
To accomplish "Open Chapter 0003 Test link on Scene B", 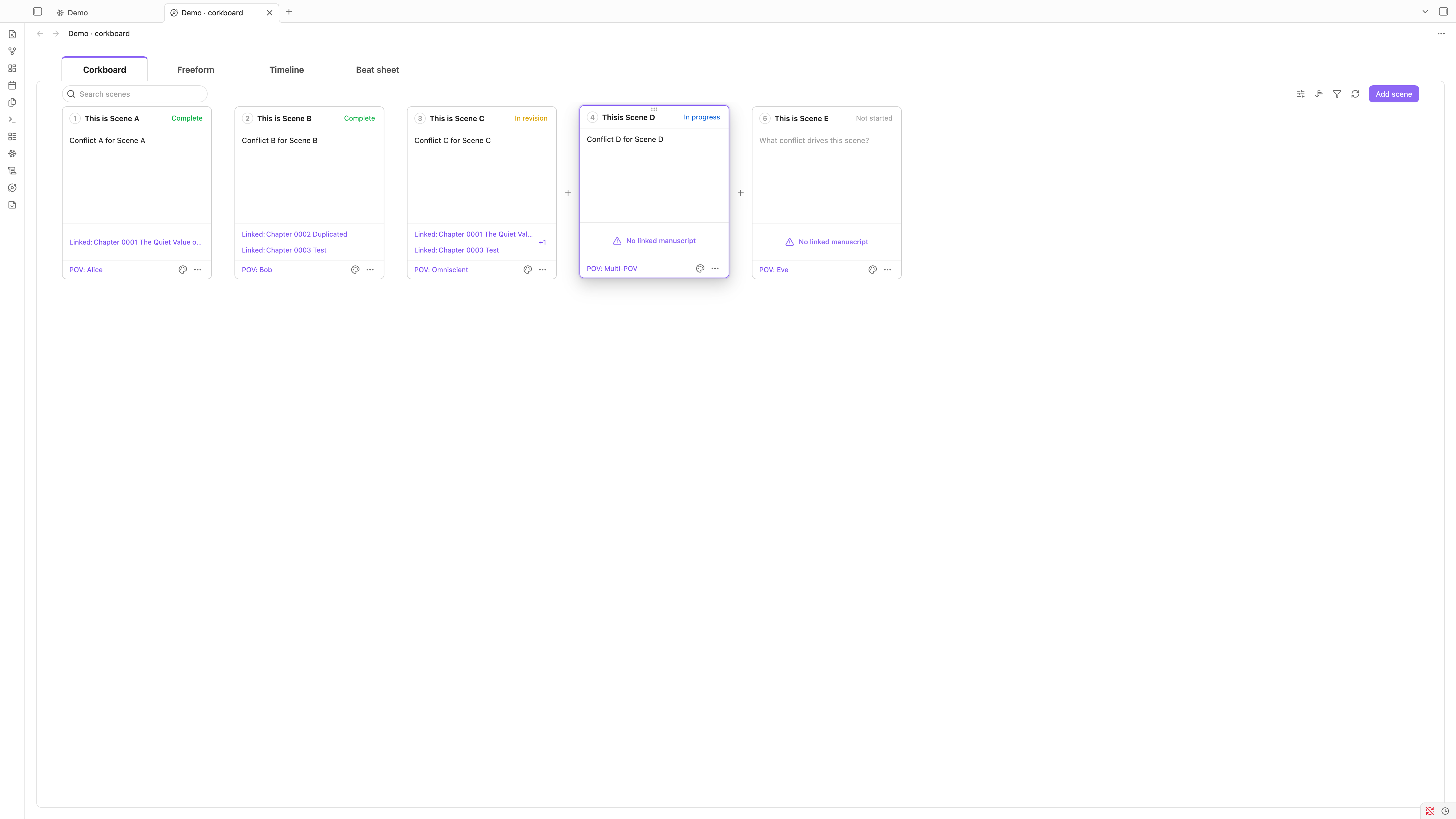I will click(x=284, y=250).
